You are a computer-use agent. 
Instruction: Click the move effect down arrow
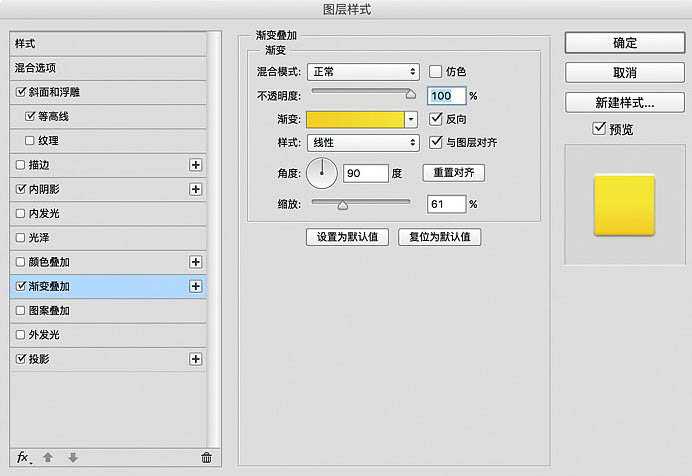click(72, 458)
